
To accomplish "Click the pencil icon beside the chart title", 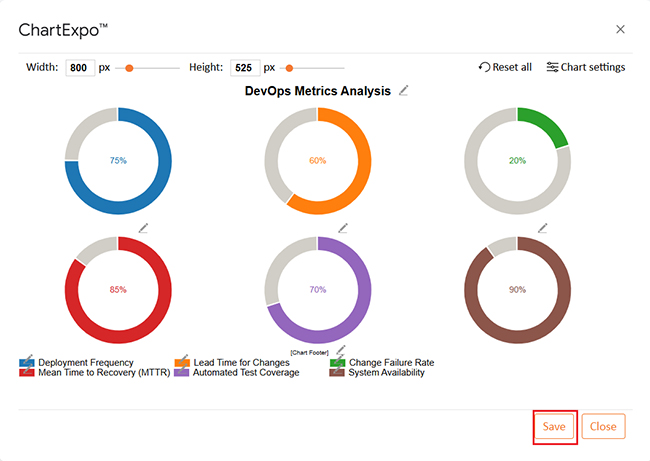I will click(404, 90).
